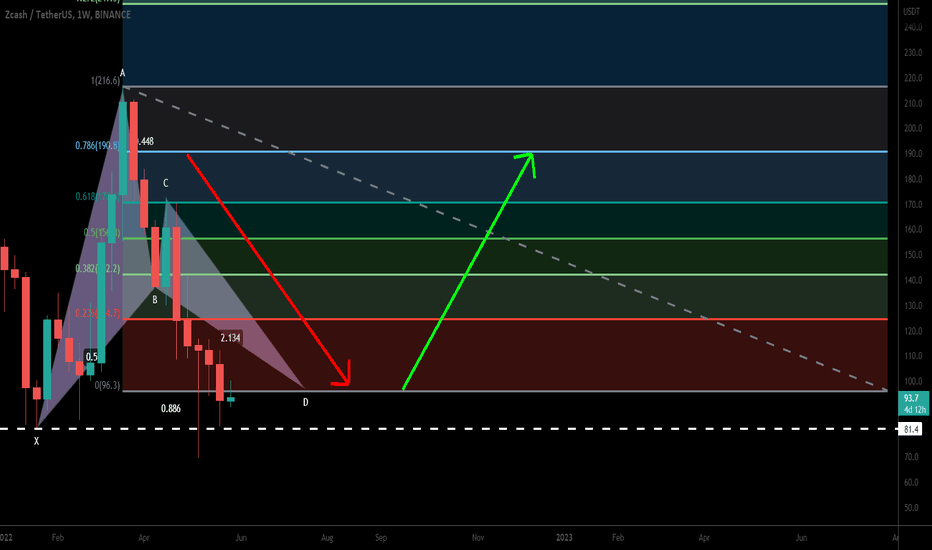Click the Fibonacci 1(216.6) level label
Image resolution: width=932 pixels, height=550 pixels.
point(105,80)
